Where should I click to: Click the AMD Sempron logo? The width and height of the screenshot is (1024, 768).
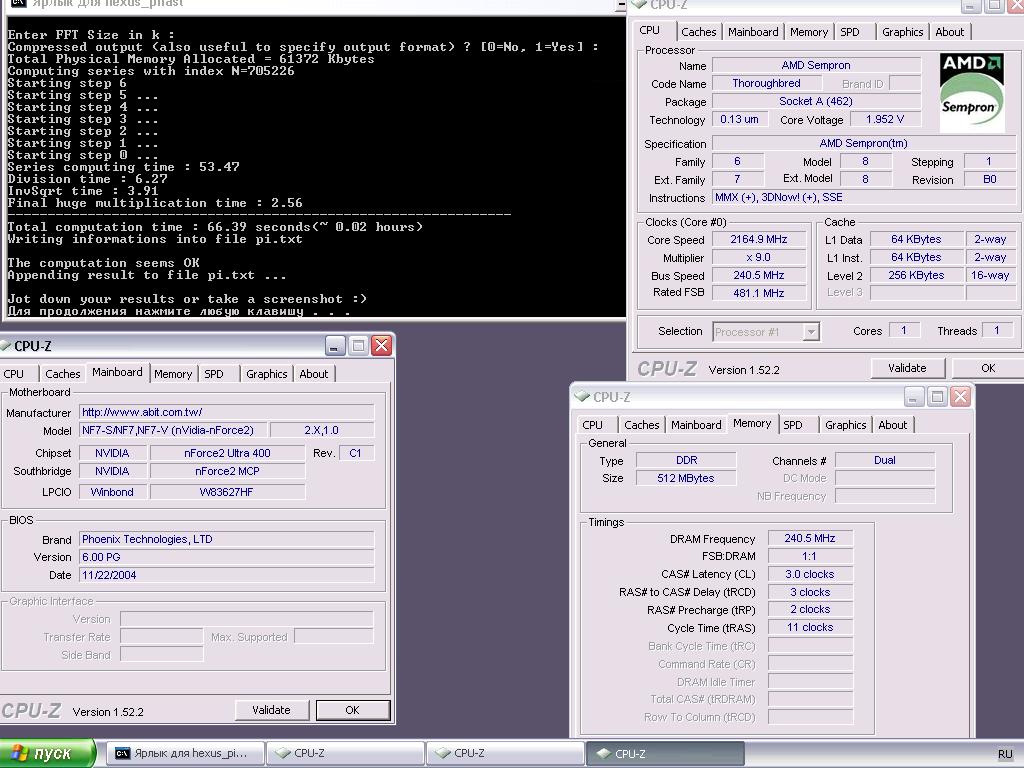[972, 92]
